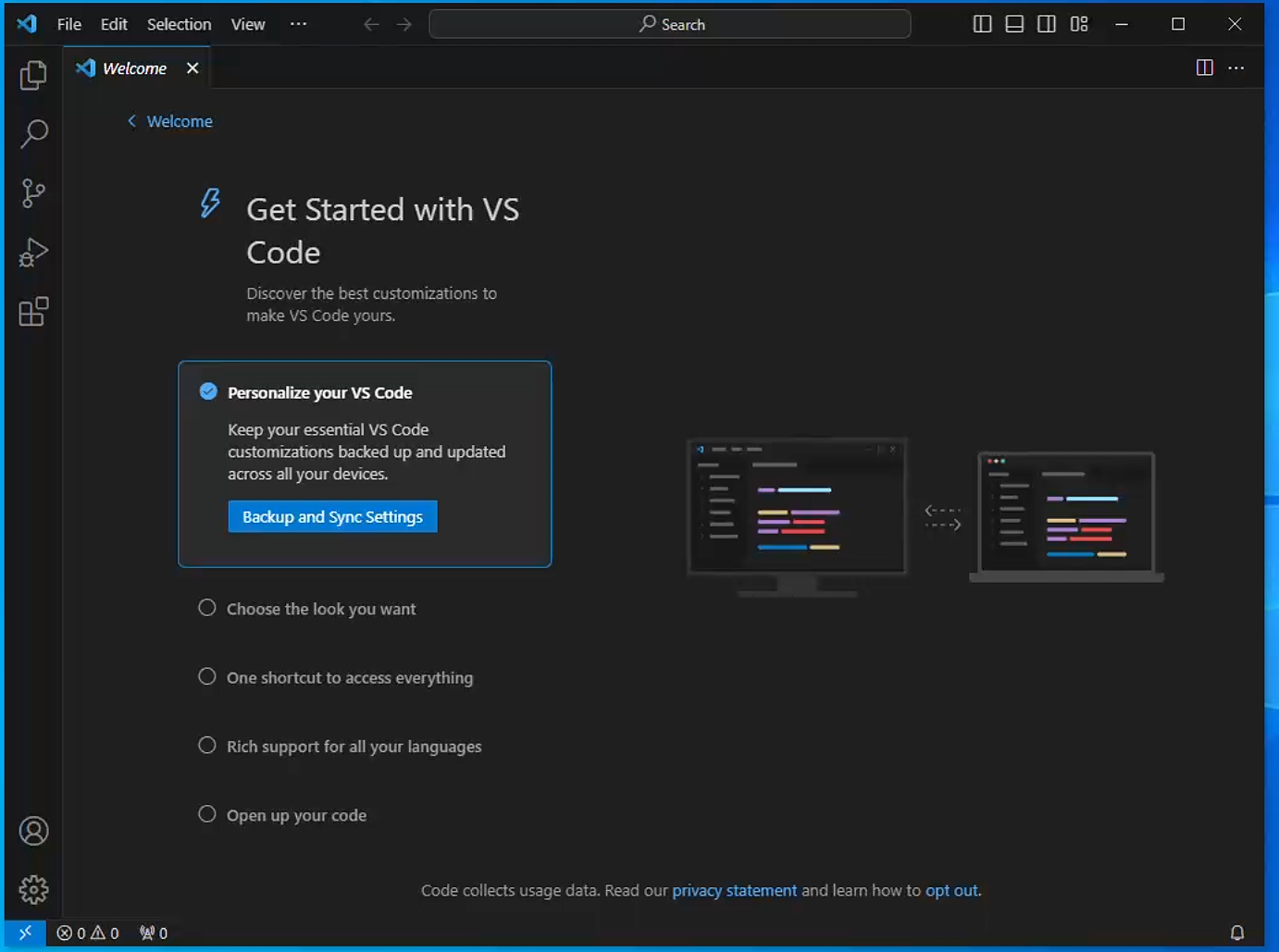
Task: Toggle the secondary side bar layout icon
Action: click(x=1047, y=24)
